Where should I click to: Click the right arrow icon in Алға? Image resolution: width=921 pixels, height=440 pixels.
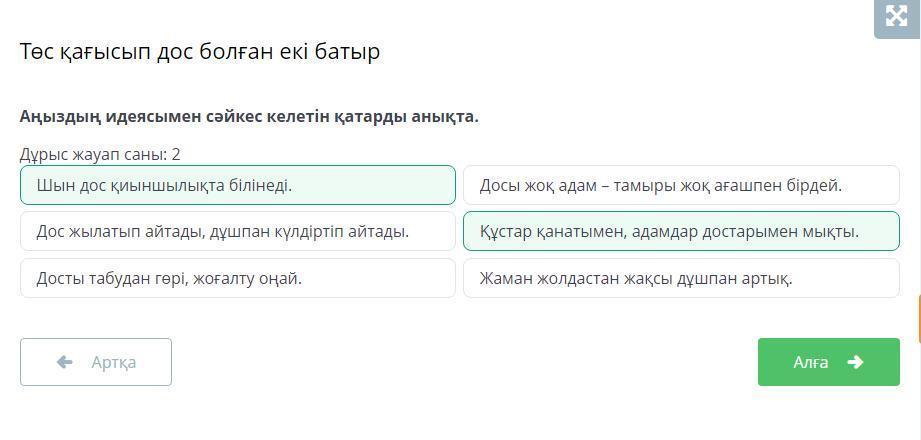click(855, 362)
